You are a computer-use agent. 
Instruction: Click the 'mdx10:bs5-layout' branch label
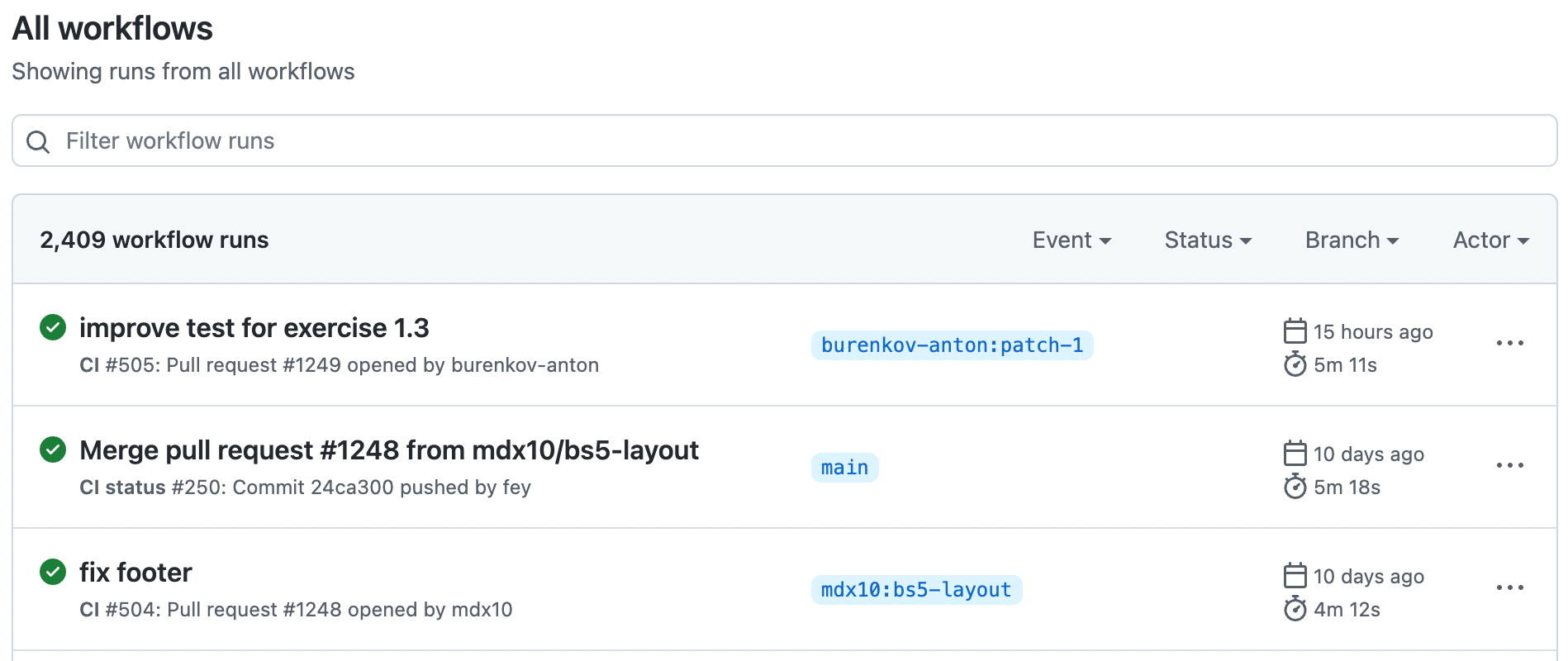[x=915, y=589]
